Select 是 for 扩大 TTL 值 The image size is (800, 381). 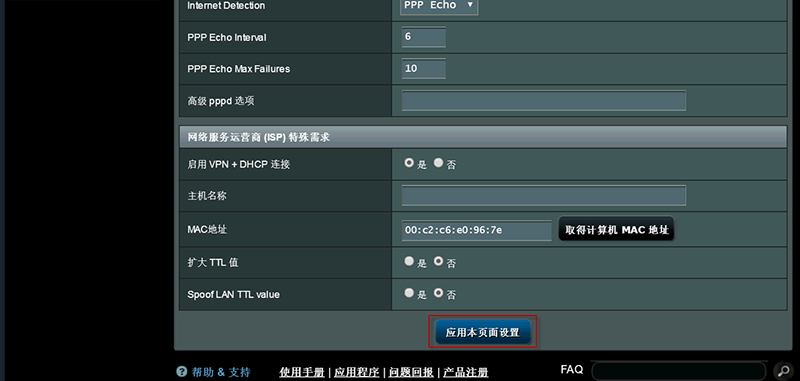(409, 261)
